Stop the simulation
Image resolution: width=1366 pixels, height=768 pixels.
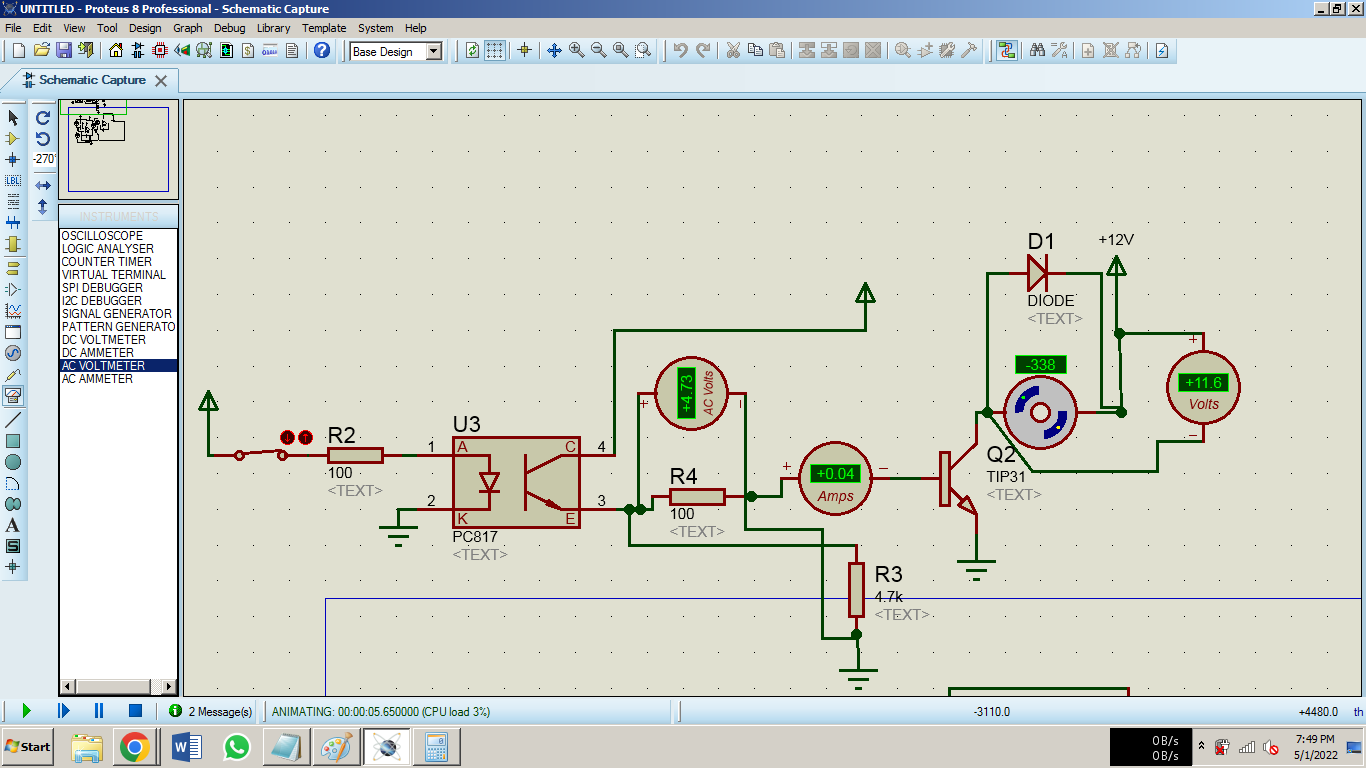135,711
